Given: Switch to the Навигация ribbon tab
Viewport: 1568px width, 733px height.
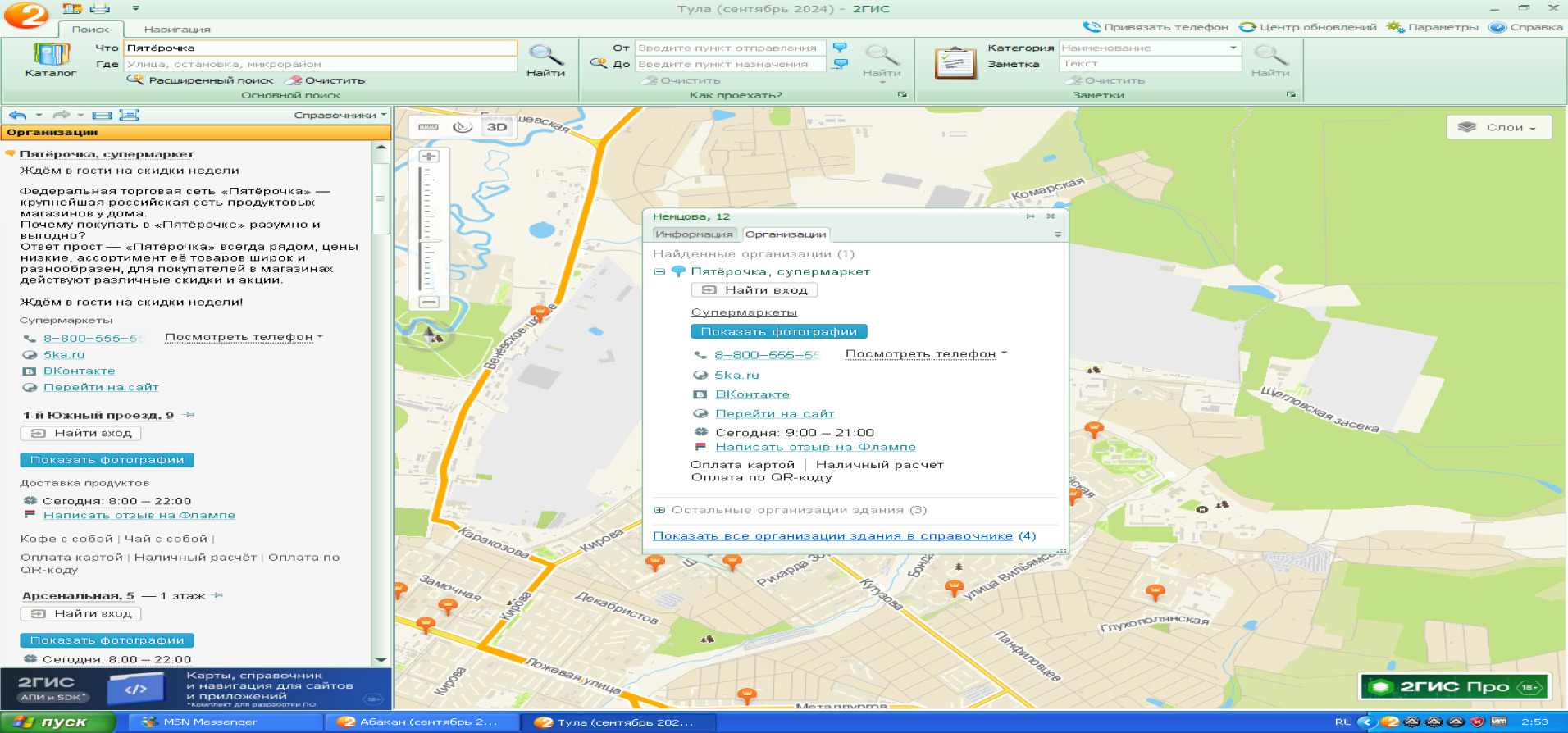Looking at the screenshot, I should click(177, 30).
